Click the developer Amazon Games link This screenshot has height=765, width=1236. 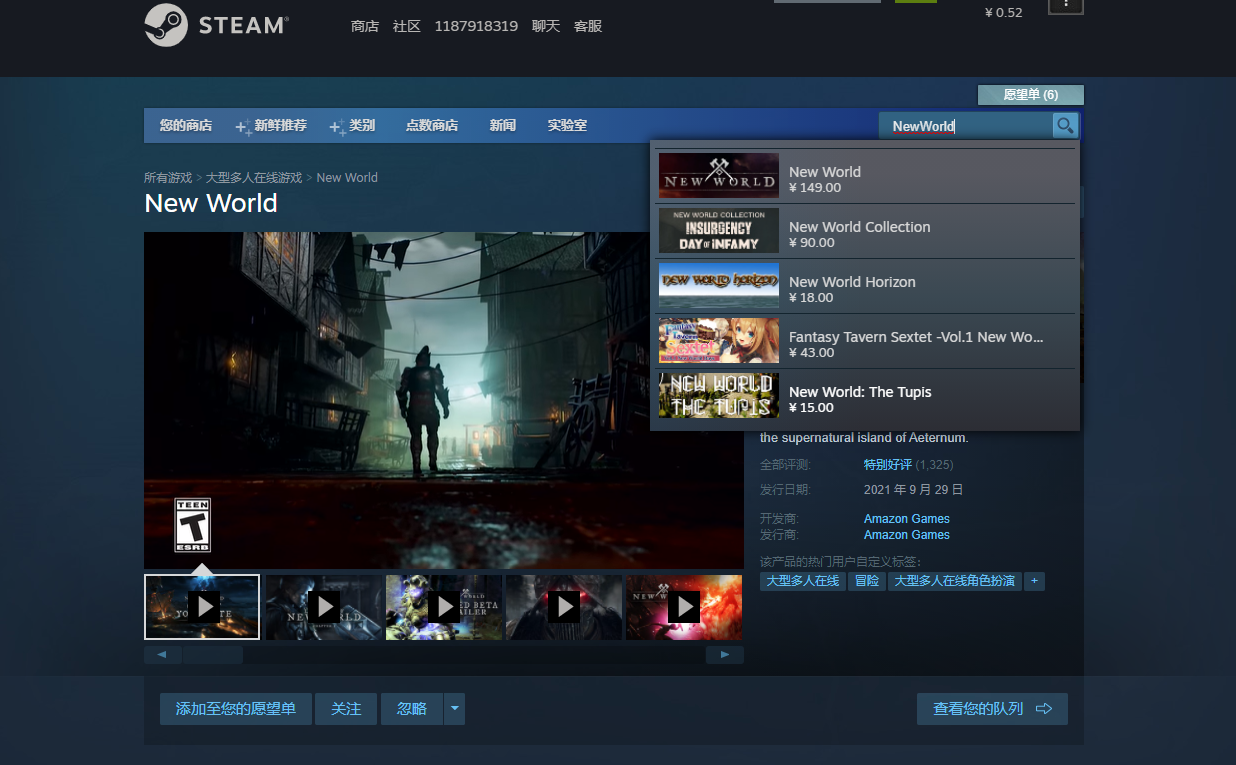click(x=907, y=519)
